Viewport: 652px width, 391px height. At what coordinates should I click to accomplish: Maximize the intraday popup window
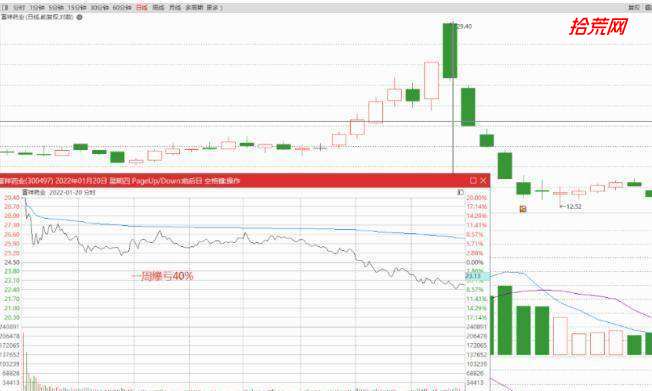pyautogui.click(x=473, y=181)
